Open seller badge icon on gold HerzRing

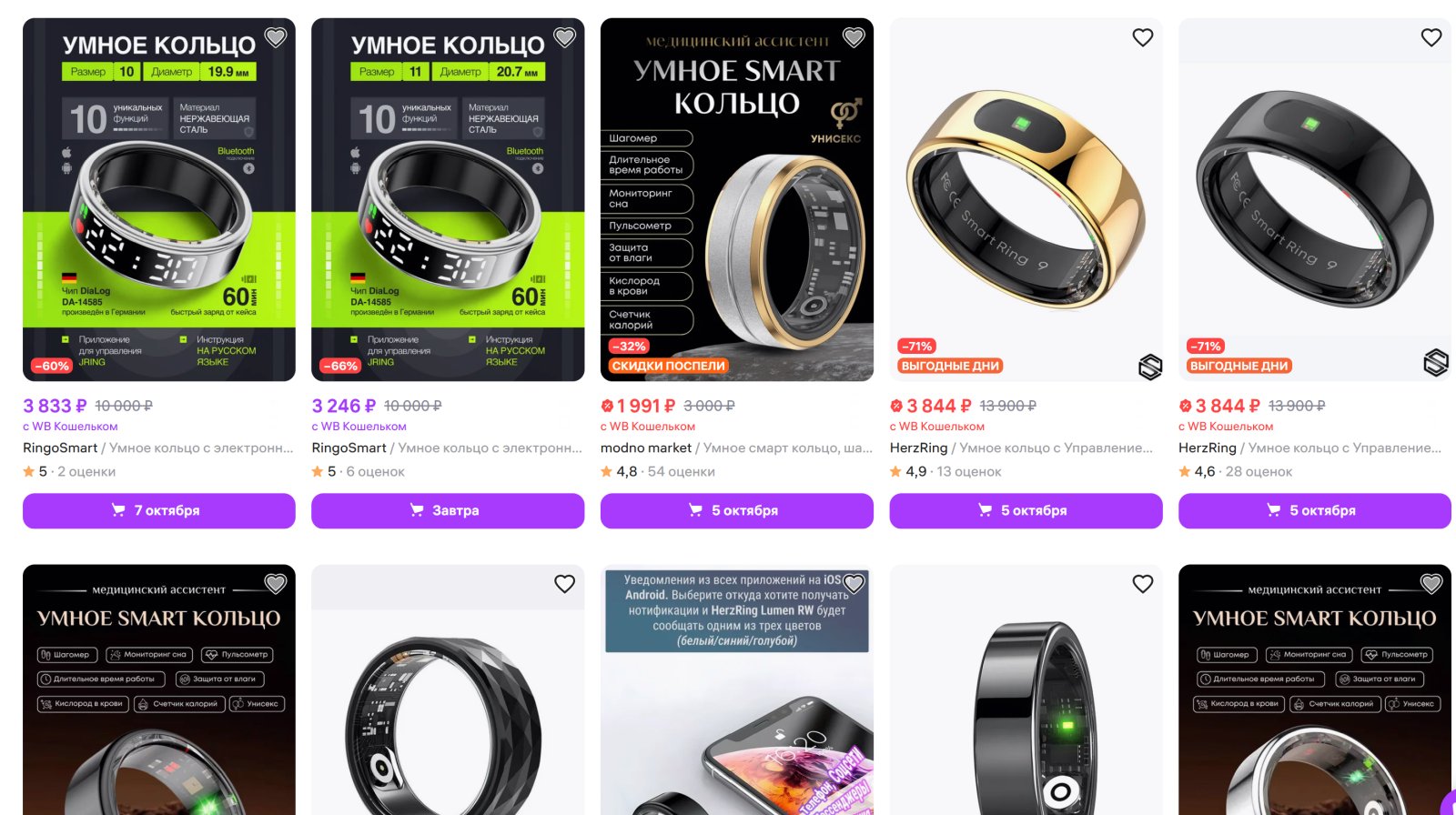pos(1150,367)
